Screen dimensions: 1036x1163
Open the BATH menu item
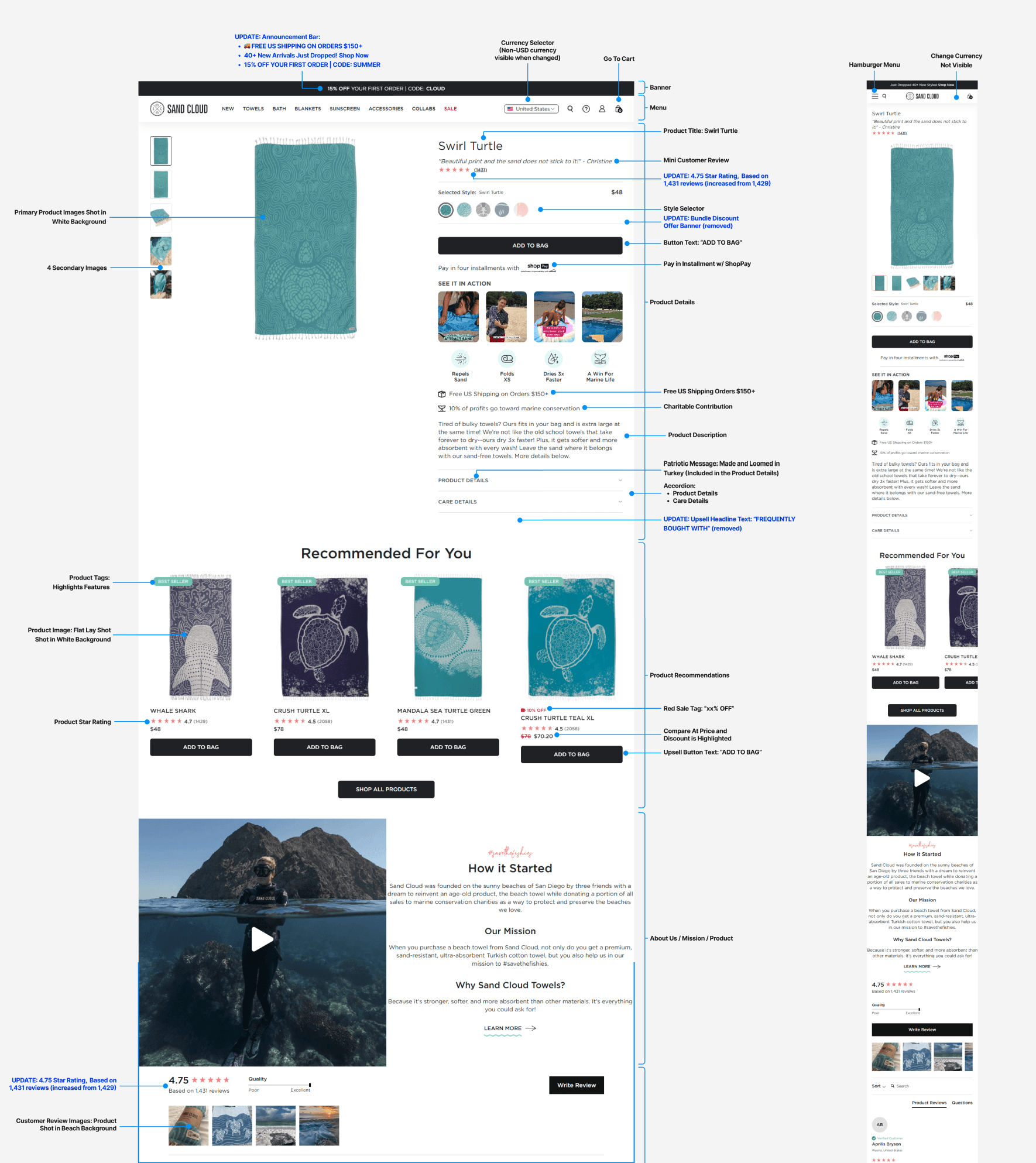(279, 109)
